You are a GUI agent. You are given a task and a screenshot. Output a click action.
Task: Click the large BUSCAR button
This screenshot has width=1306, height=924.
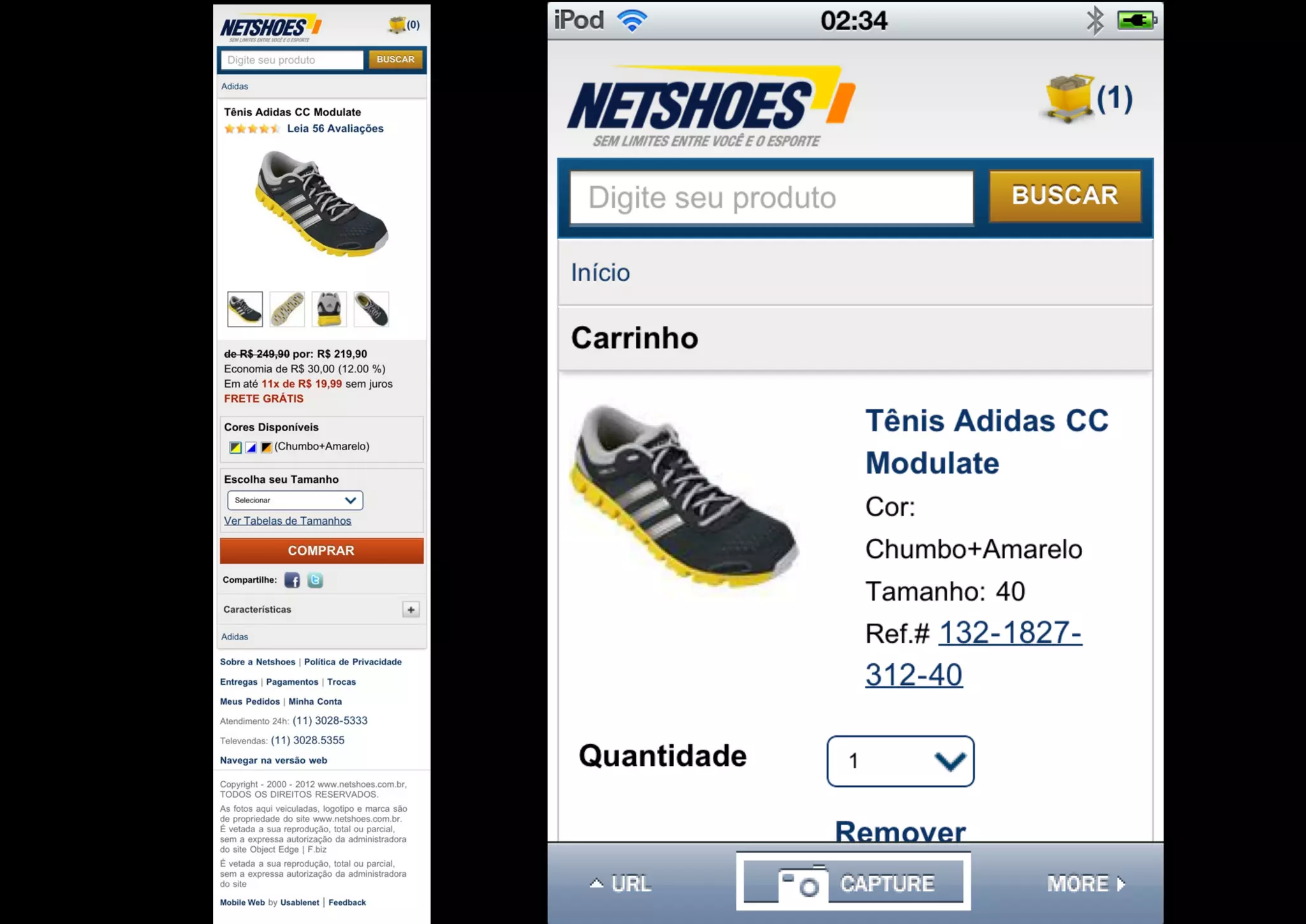pyautogui.click(x=1065, y=196)
